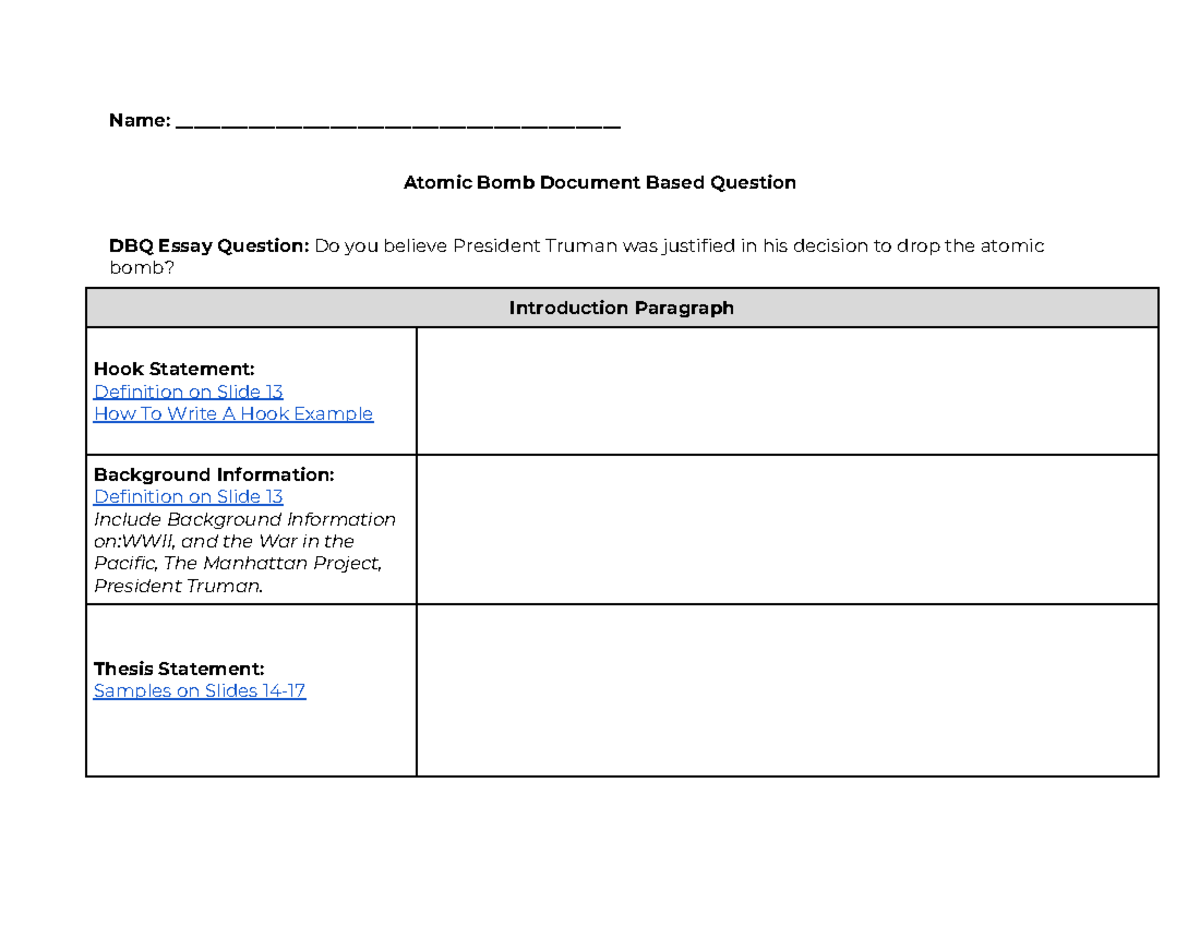
Task: Click the bold Background Information label
Action: tap(213, 474)
